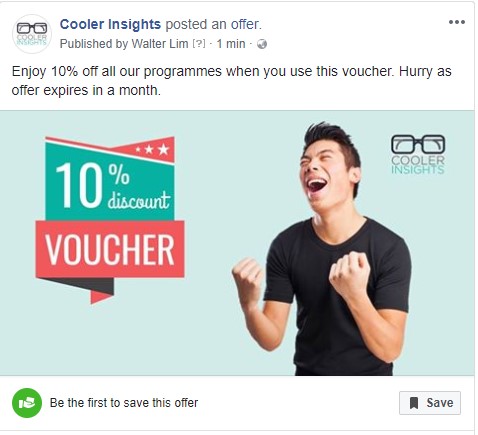Image resolution: width=478 pixels, height=435 pixels.
Task: Open the three-dot post options menu
Action: (x=457, y=22)
